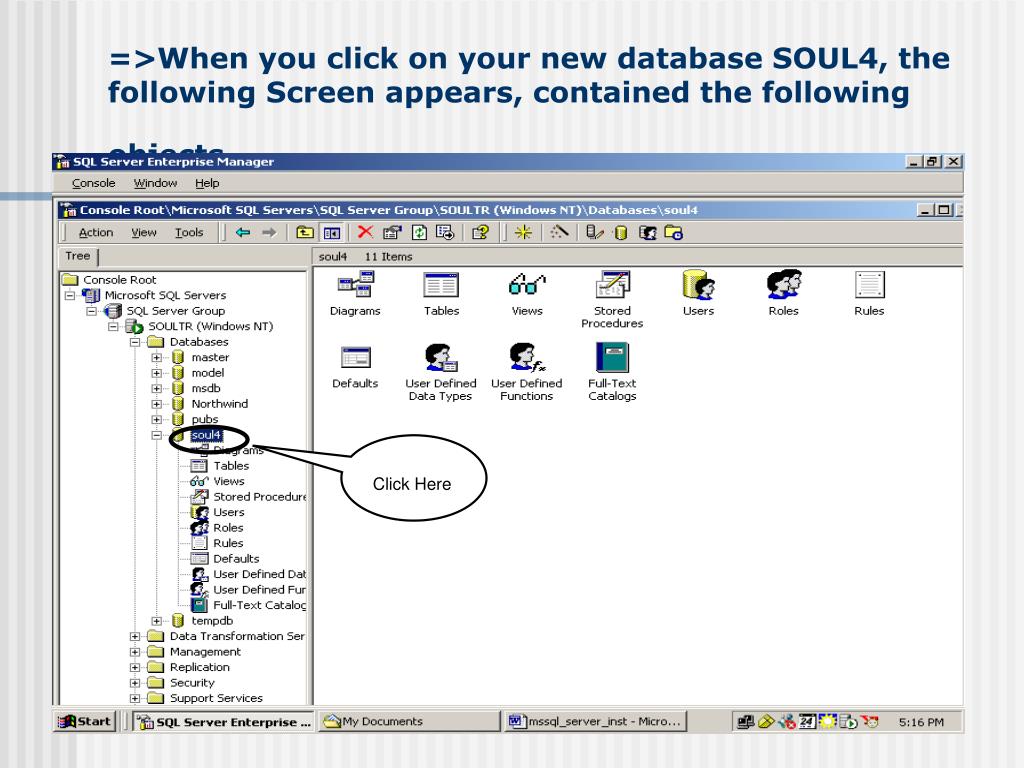Collapse the SOULTR (Windows NT) node
The image size is (1024, 768).
click(113, 327)
